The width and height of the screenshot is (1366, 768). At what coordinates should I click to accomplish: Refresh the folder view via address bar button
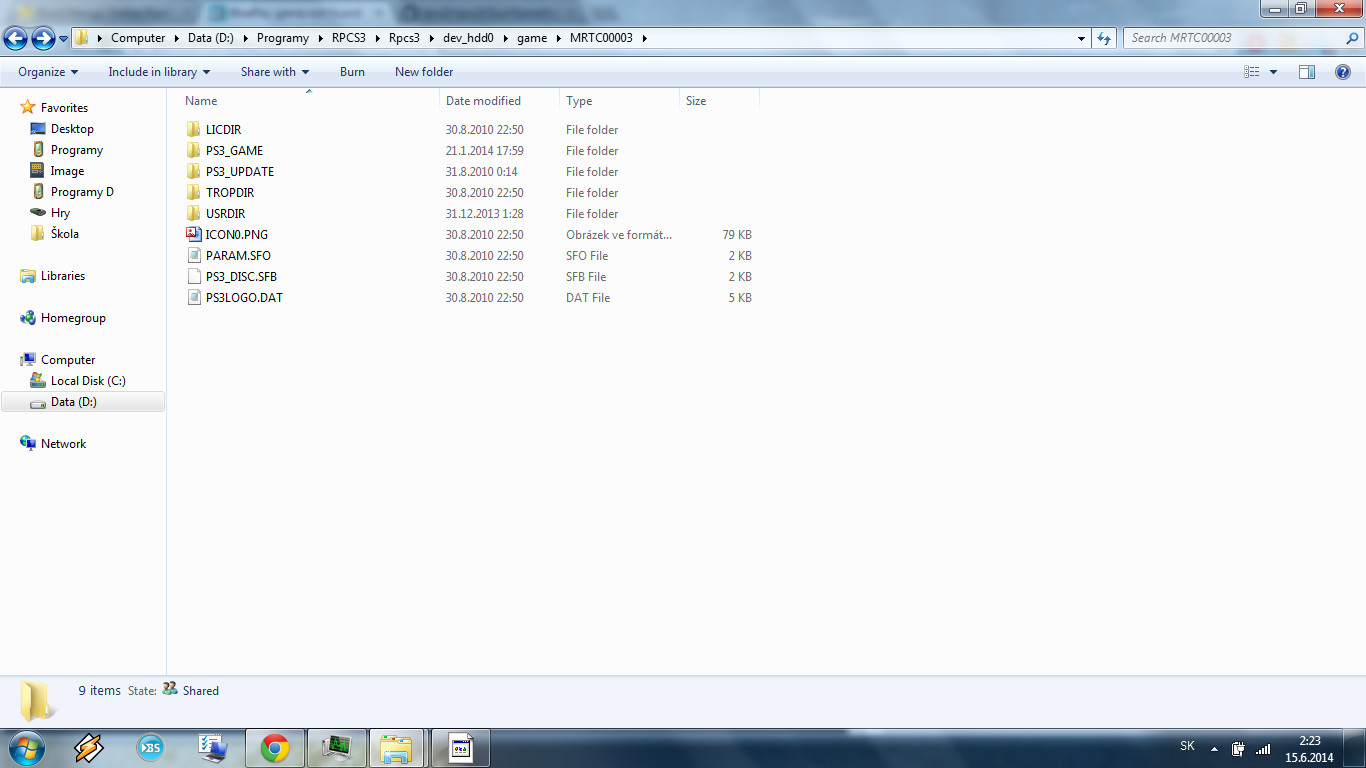click(x=1104, y=38)
